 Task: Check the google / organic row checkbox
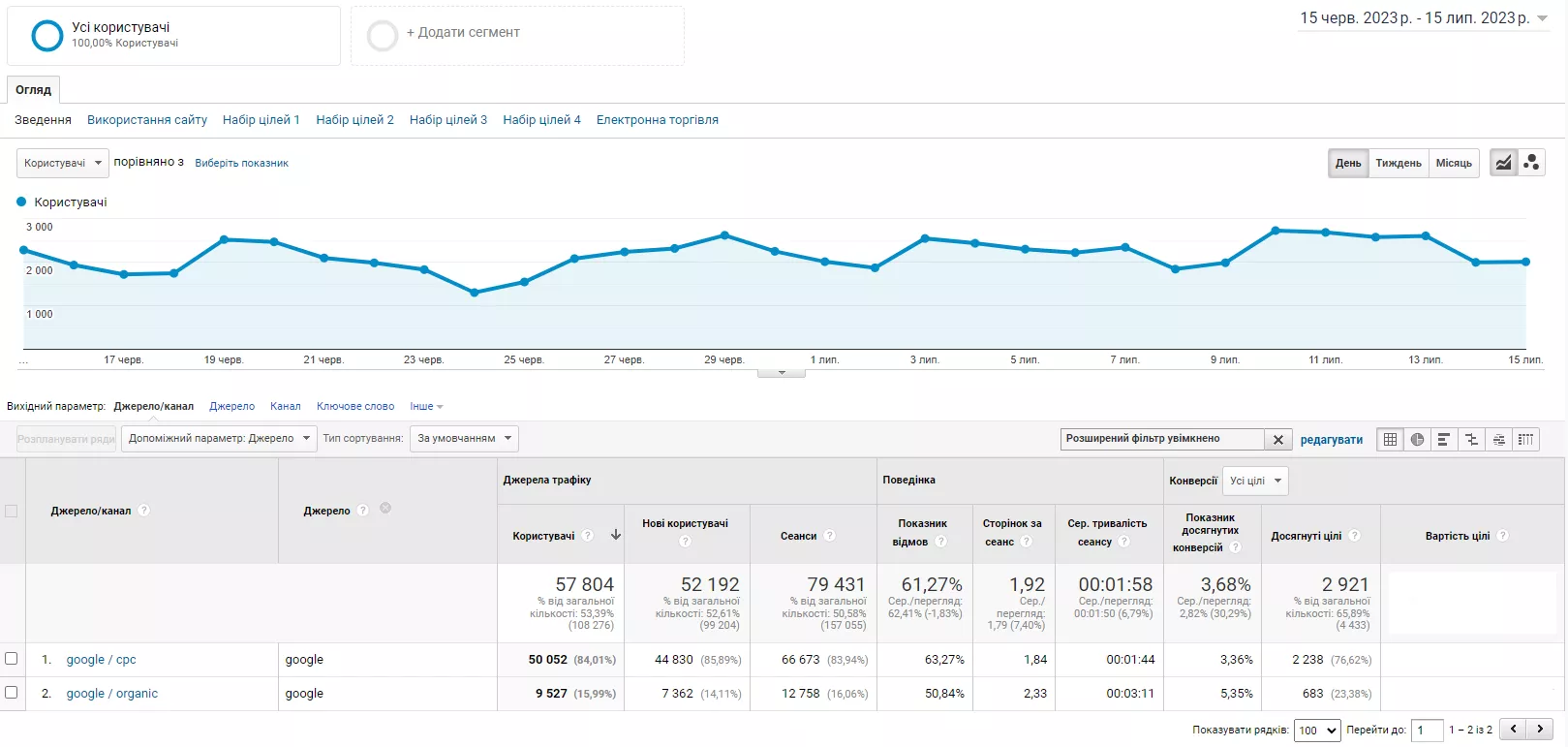tap(12, 693)
